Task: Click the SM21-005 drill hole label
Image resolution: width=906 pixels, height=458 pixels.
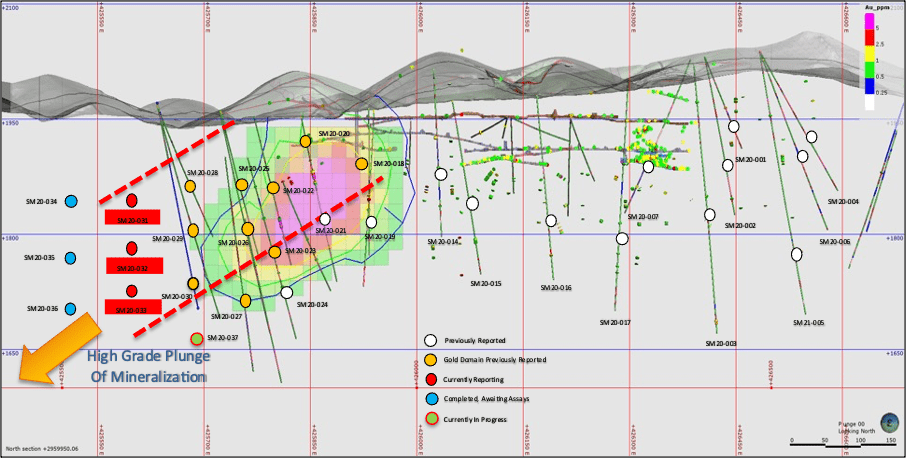Action: 808,323
